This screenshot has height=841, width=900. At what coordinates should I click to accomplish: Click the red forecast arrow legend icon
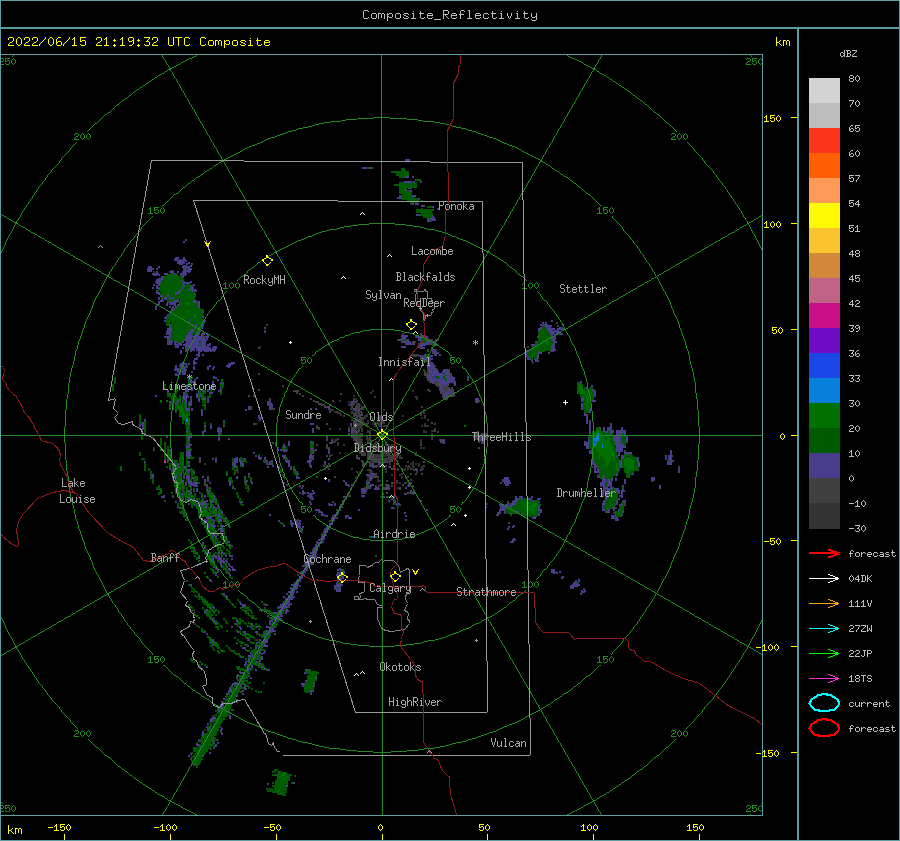tap(824, 553)
